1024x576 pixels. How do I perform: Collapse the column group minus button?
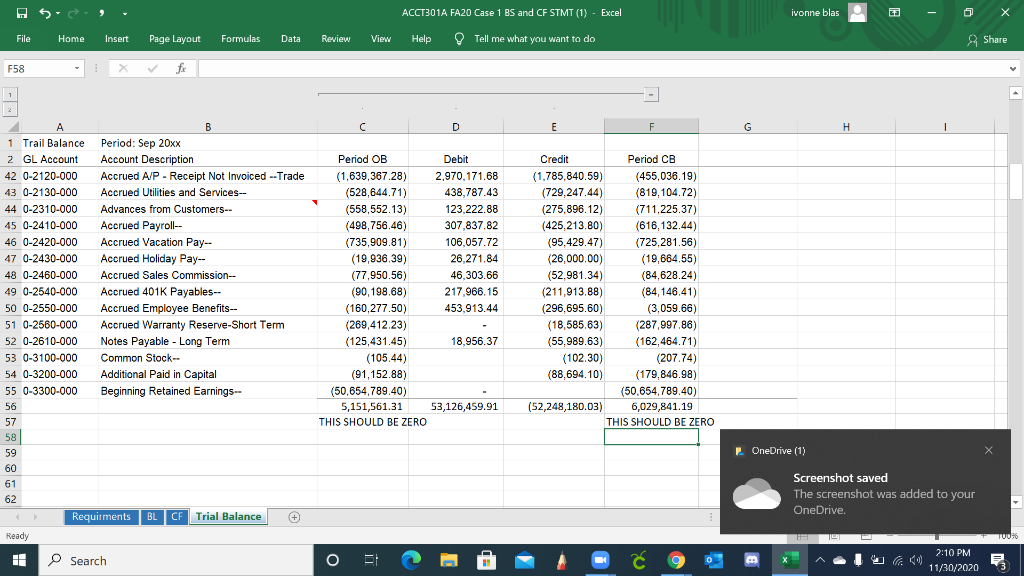pos(651,95)
